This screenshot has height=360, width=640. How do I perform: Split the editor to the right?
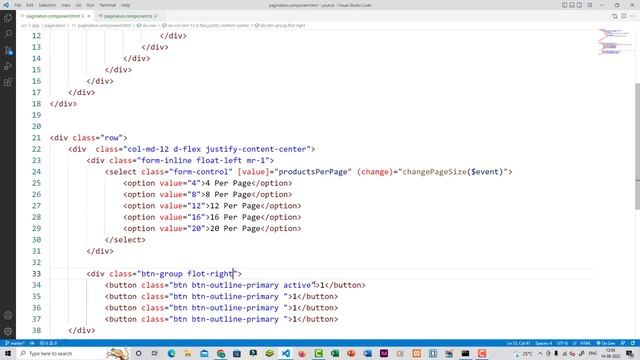click(x=624, y=16)
